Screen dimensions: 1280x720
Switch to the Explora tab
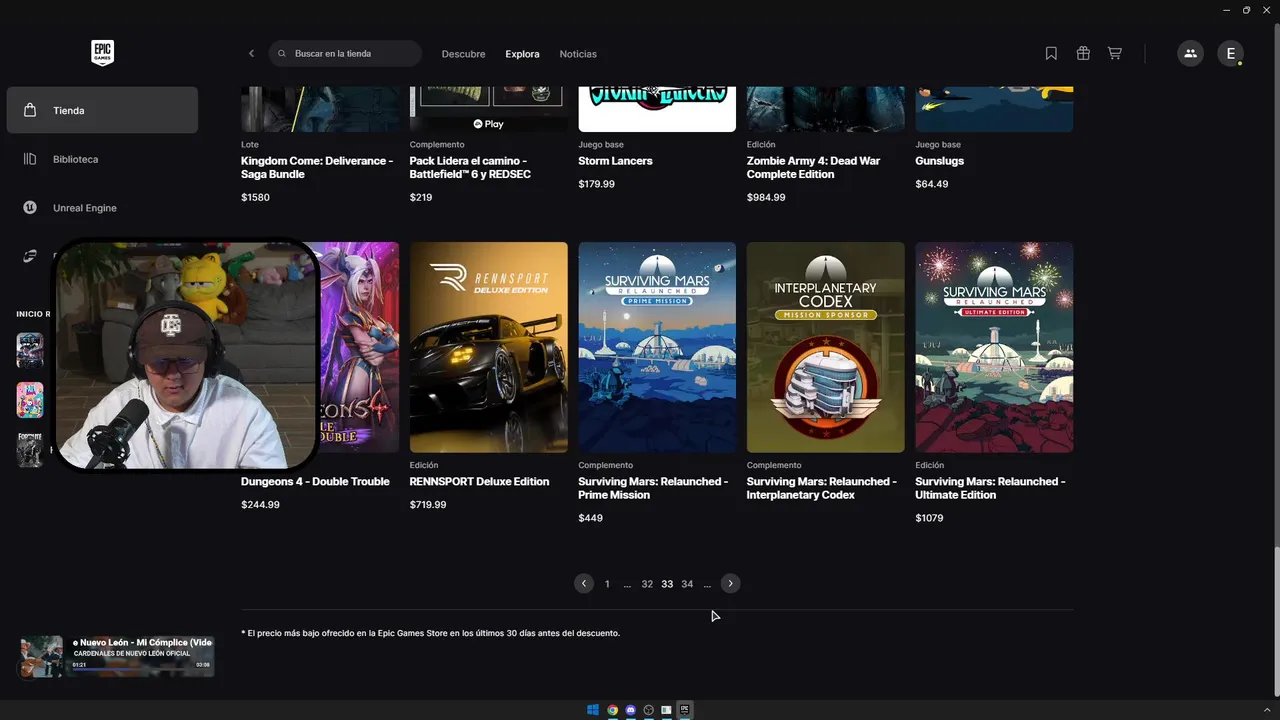522,54
